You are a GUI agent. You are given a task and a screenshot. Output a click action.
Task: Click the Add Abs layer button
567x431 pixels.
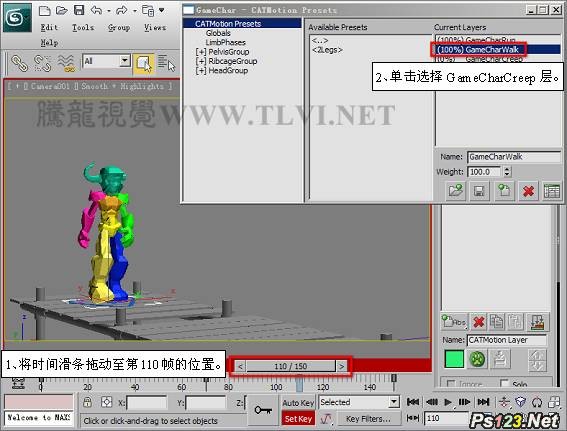pos(454,321)
